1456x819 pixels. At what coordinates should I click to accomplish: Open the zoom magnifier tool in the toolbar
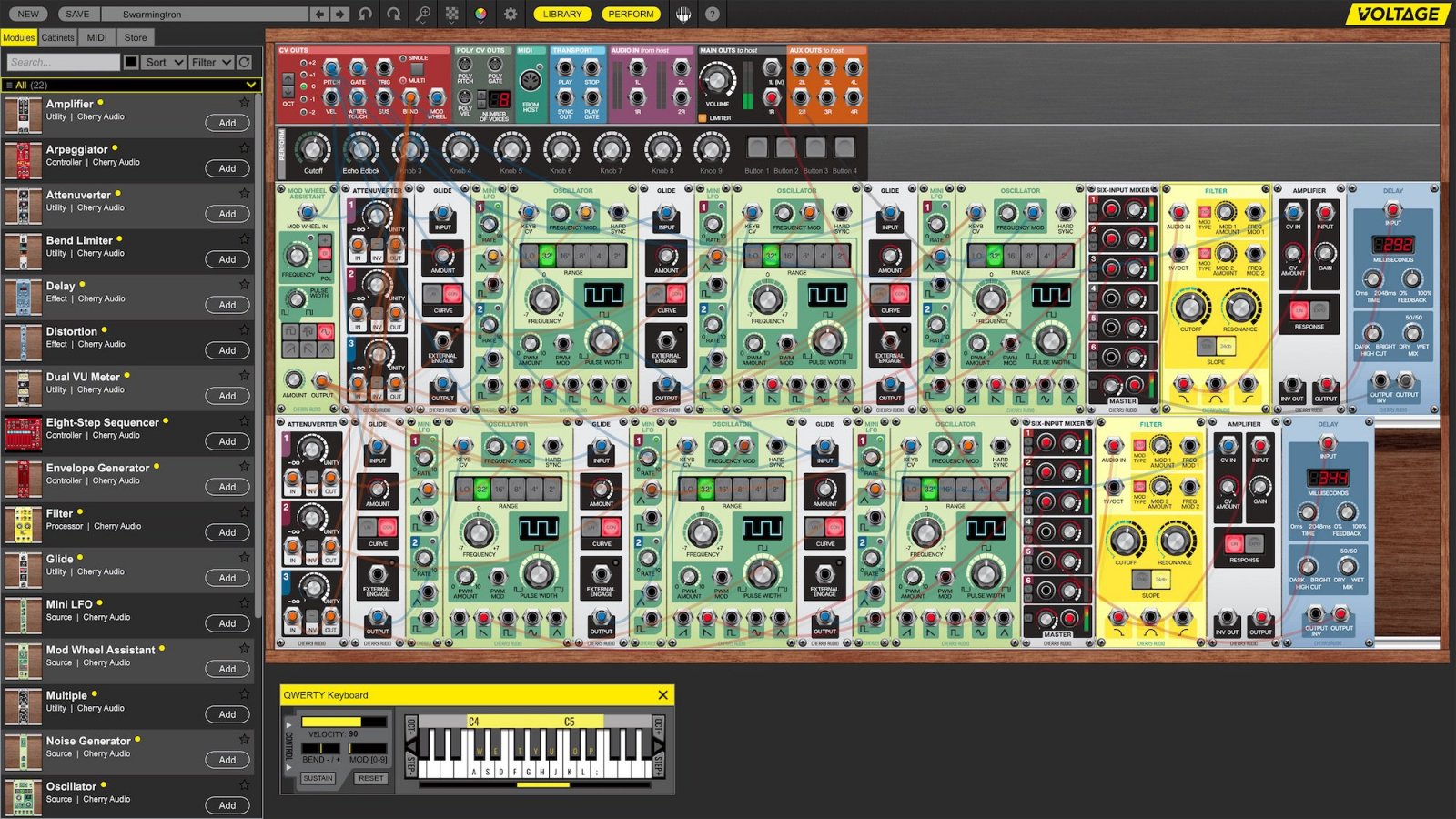pos(423,15)
